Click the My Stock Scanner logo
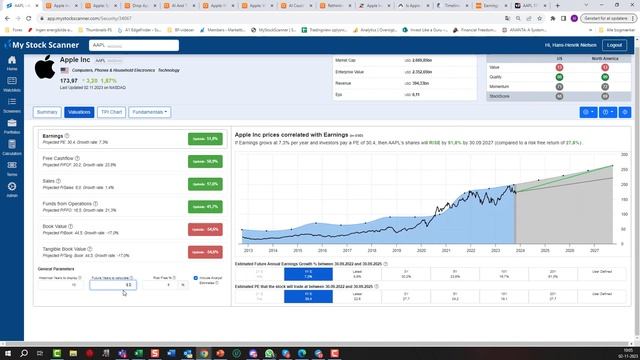 click(x=42, y=45)
